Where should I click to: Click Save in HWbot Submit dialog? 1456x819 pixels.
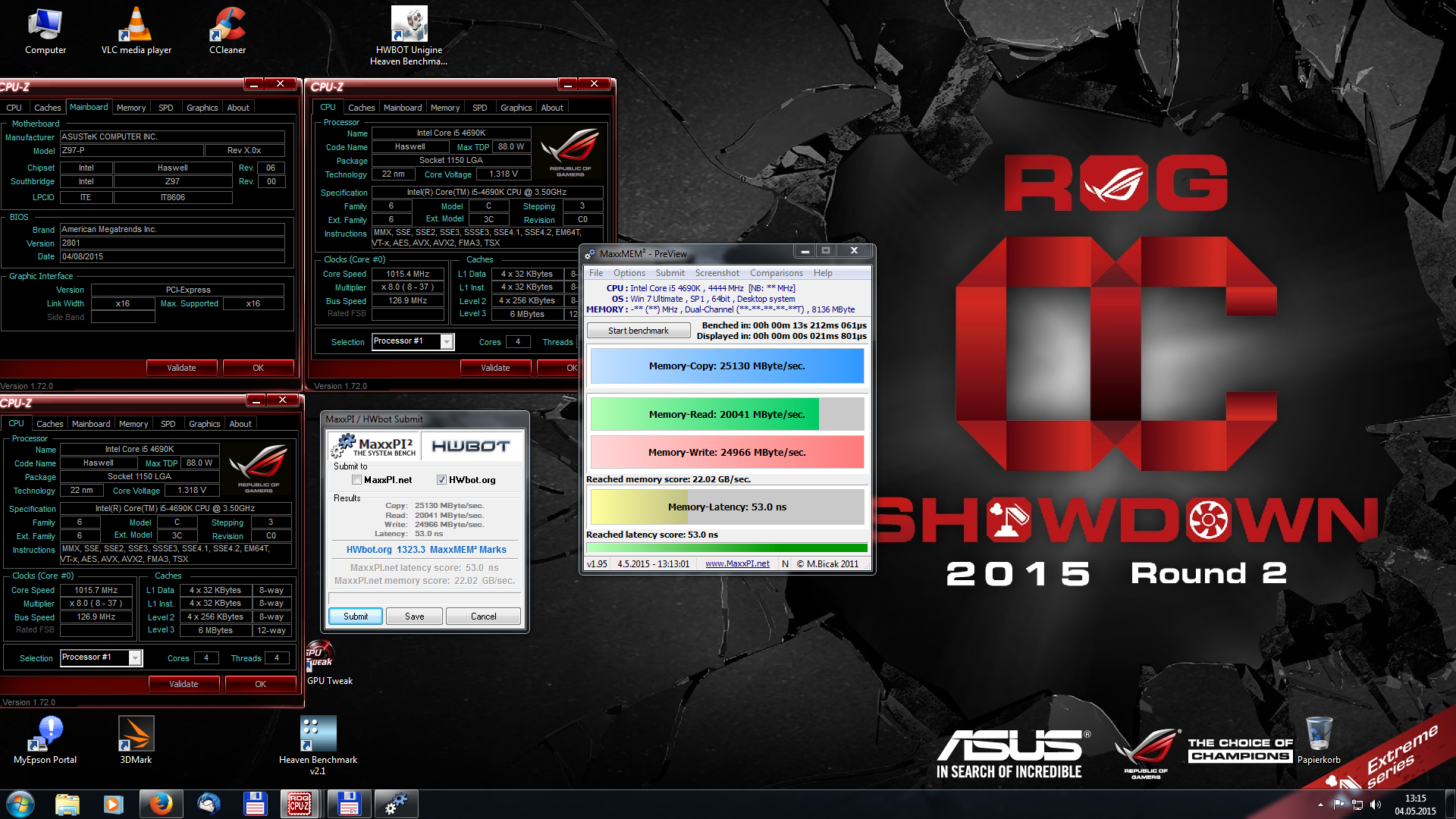coord(415,617)
